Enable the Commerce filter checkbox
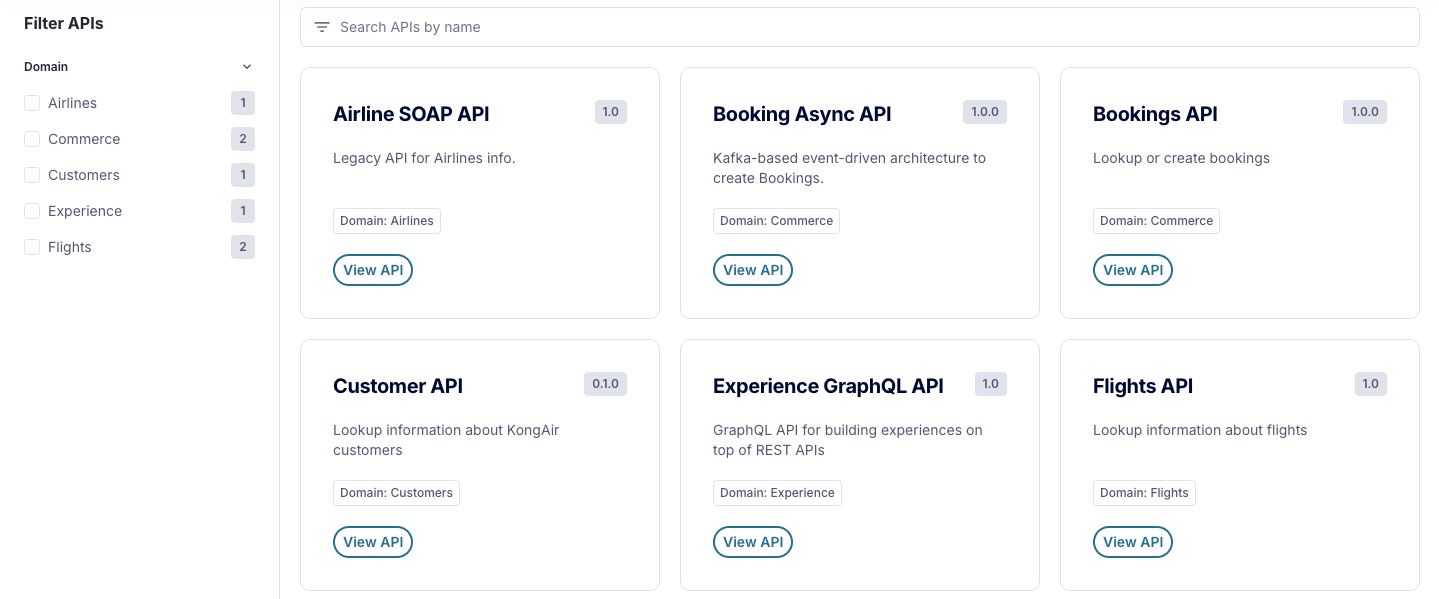 (x=32, y=139)
